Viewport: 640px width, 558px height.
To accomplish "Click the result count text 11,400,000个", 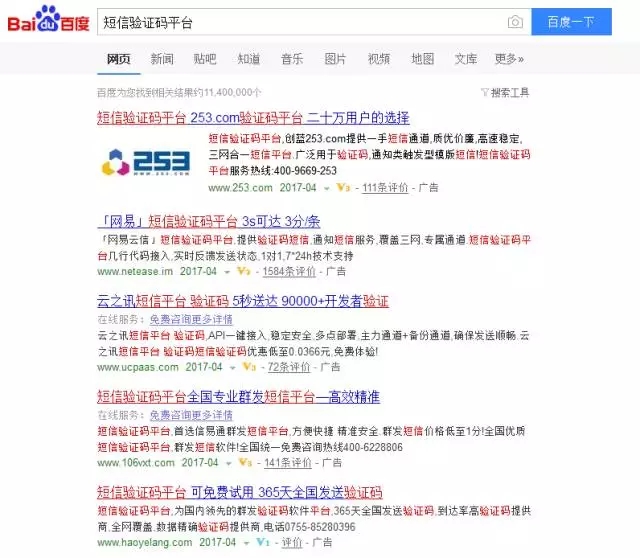I will (x=232, y=93).
